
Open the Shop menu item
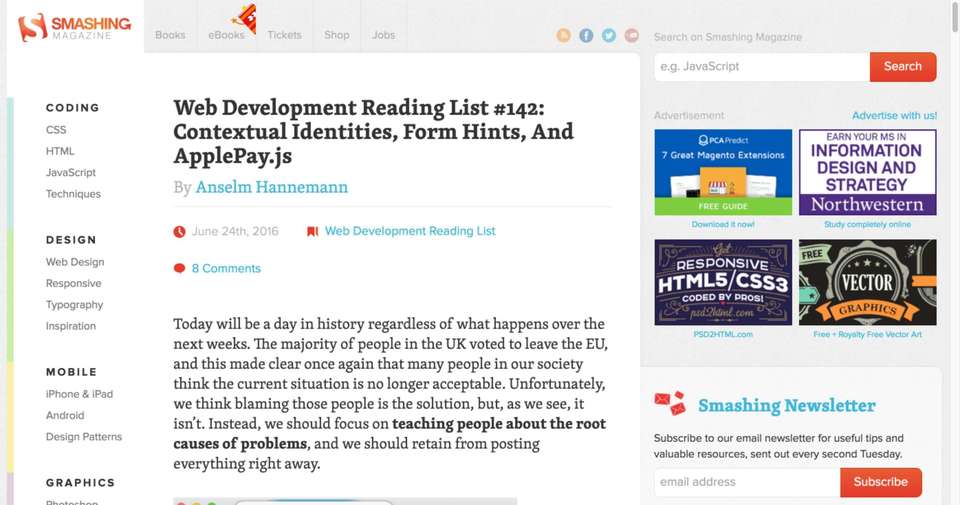click(337, 35)
